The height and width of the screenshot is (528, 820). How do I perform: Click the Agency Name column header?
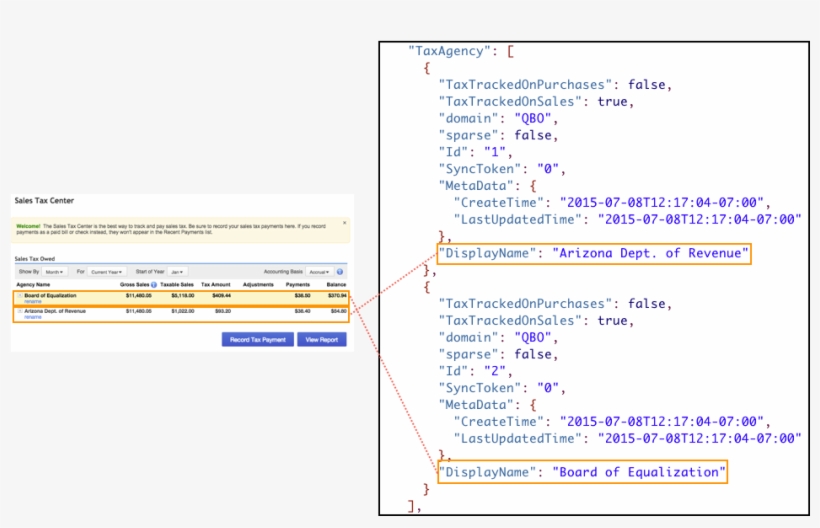tap(33, 285)
